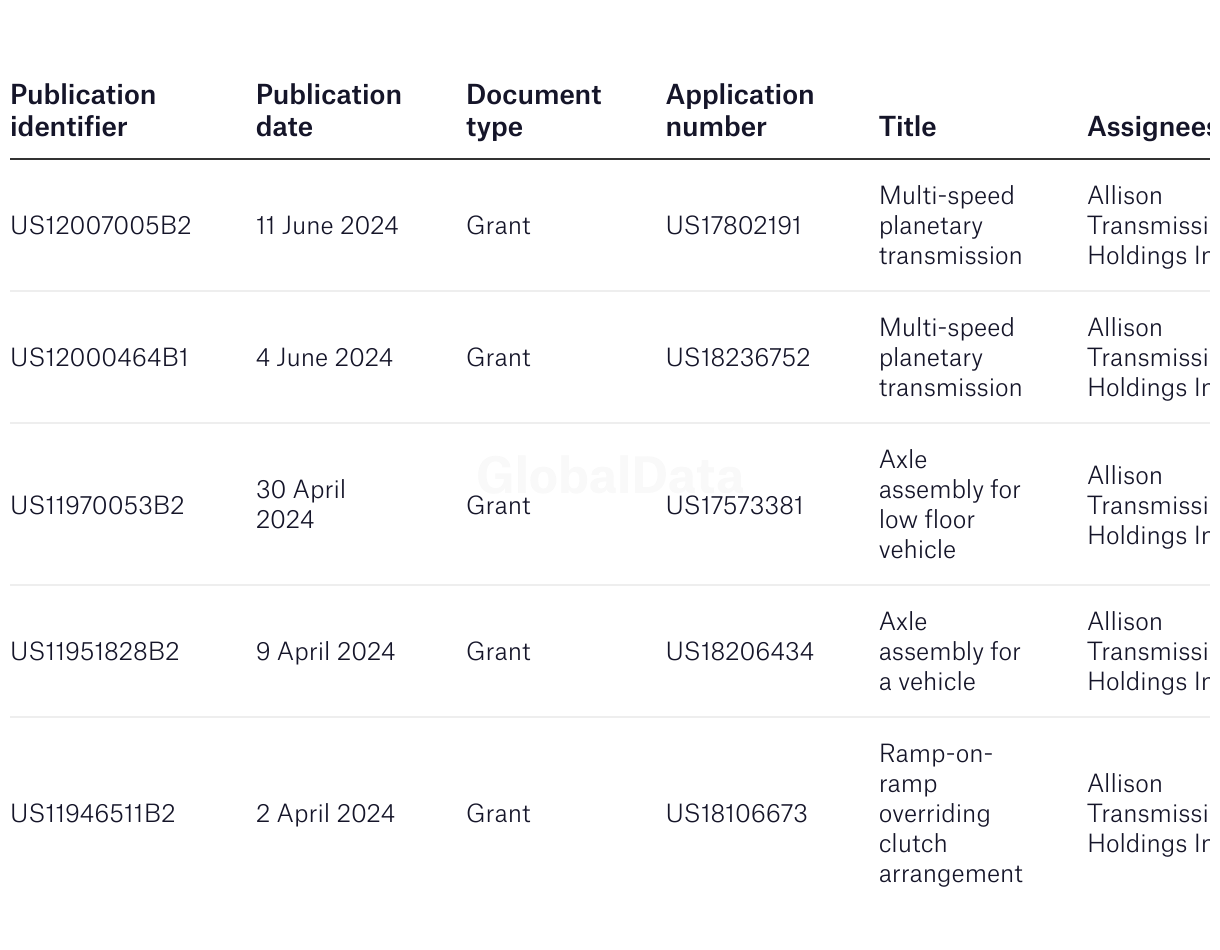Image resolution: width=1220 pixels, height=950 pixels.
Task: Click the Publication date column header
Action: coord(328,110)
